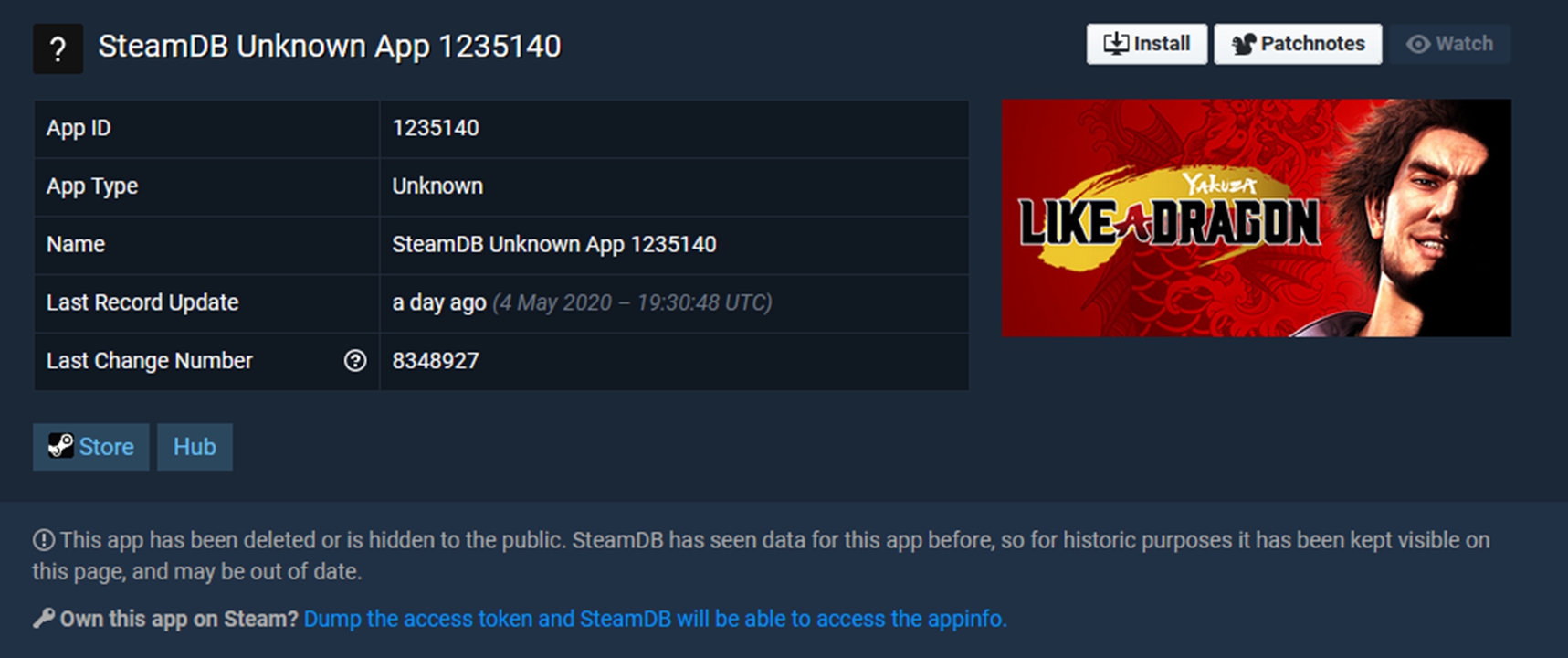Click the Name row value
The width and height of the screenshot is (1568, 658).
pyautogui.click(x=554, y=245)
